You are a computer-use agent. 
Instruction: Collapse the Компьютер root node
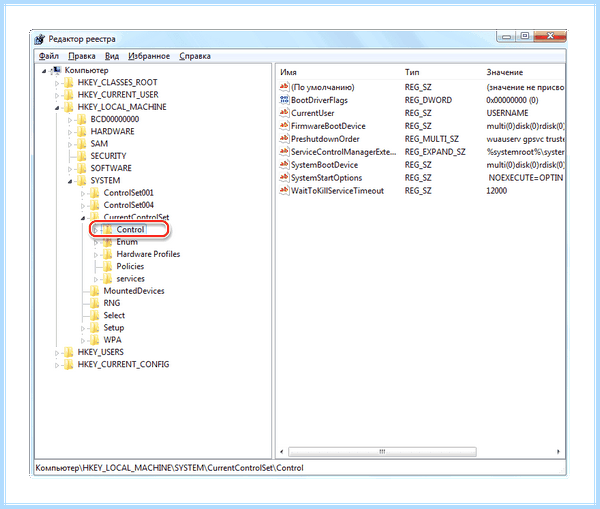tap(44, 71)
